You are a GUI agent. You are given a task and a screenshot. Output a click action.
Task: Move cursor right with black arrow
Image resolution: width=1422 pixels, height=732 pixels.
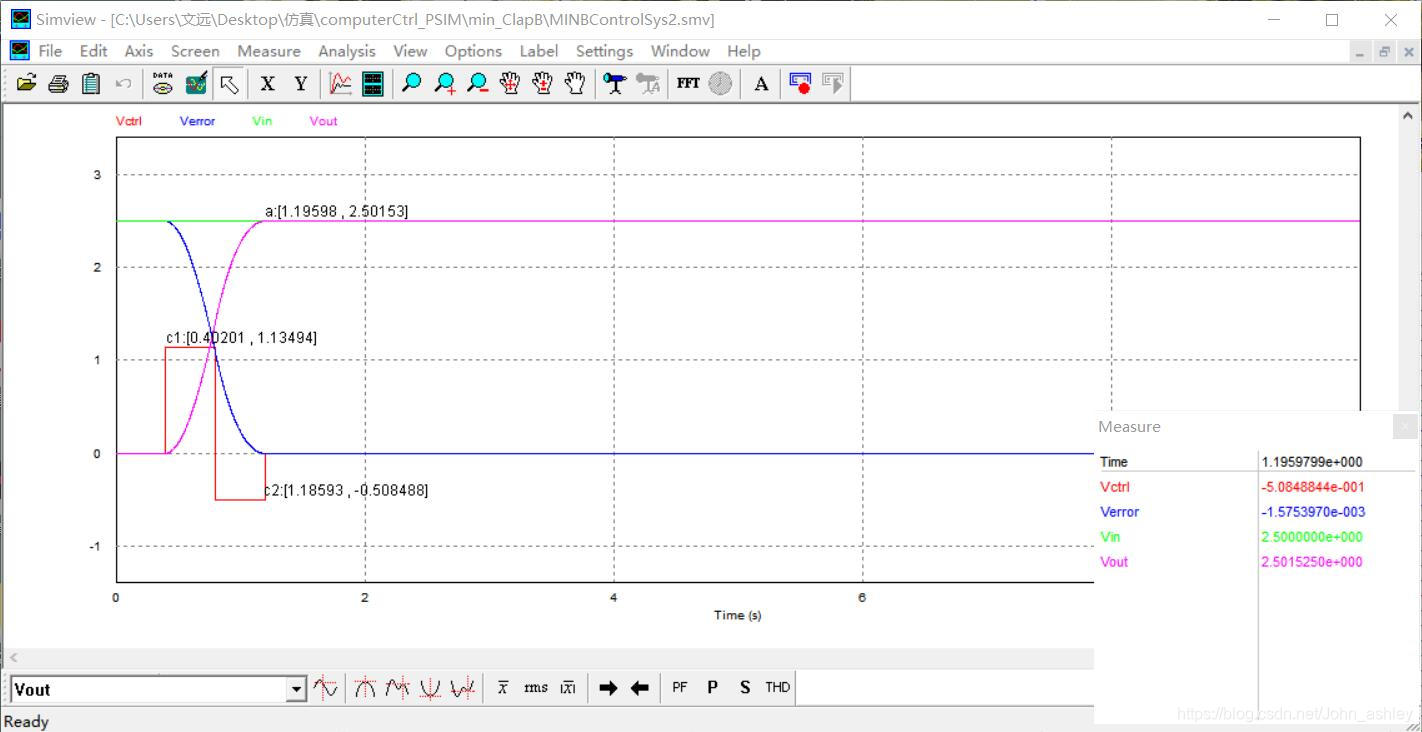pyautogui.click(x=608, y=688)
